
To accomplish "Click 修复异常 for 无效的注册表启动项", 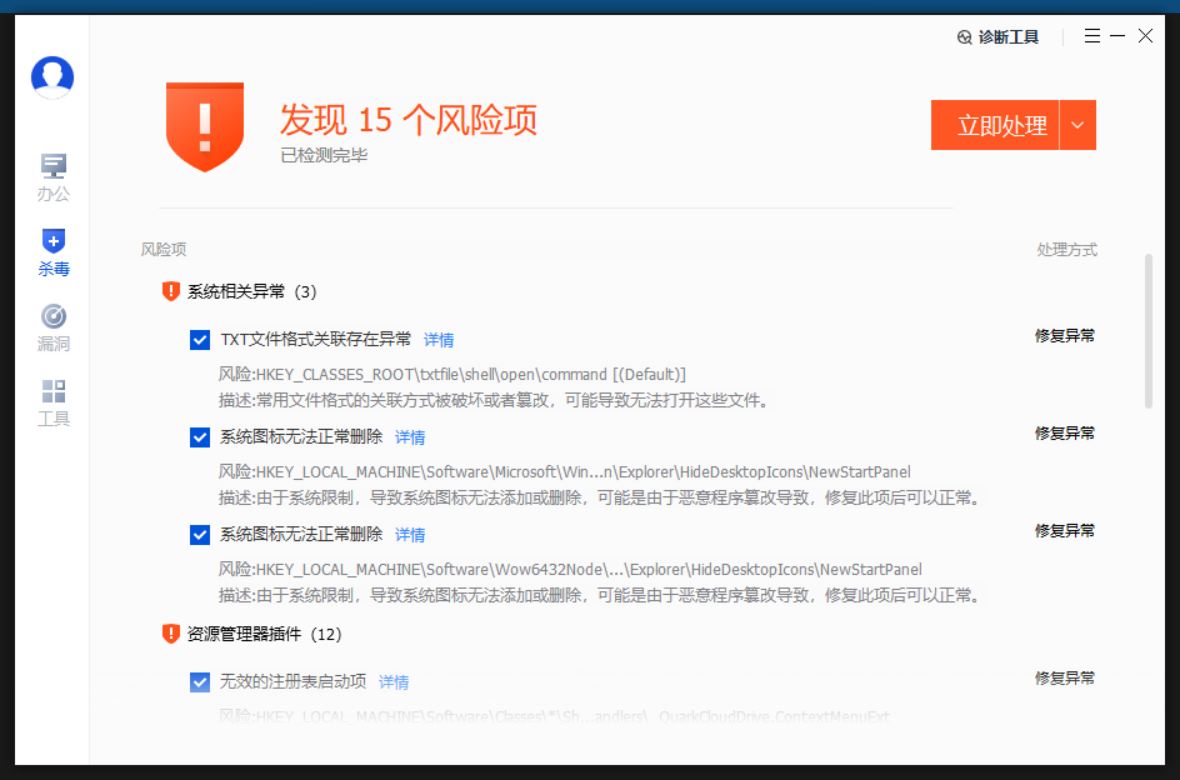I will click(1065, 678).
